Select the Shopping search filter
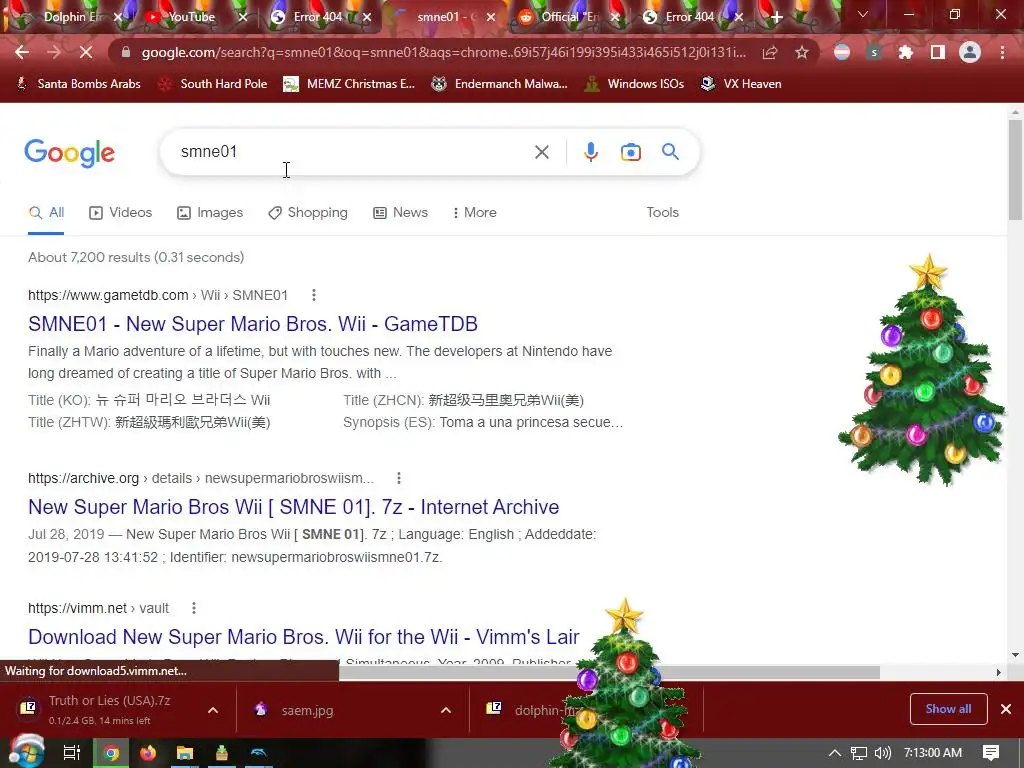The image size is (1024, 768). (308, 212)
